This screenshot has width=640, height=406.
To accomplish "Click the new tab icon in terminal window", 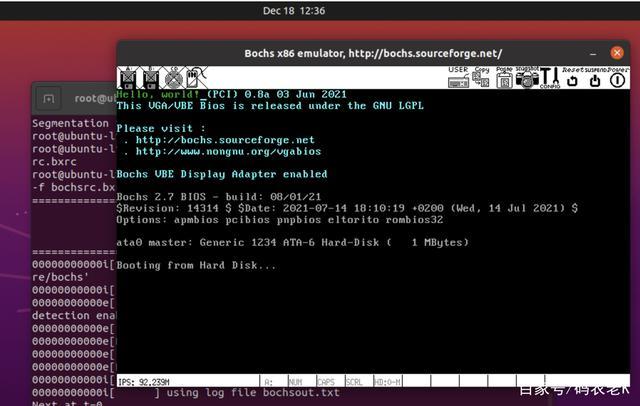I will 49,99.
